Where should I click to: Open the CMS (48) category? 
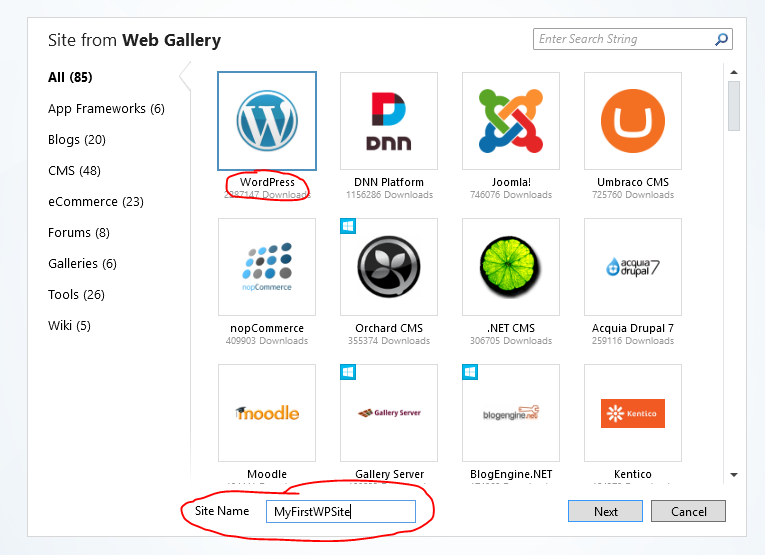pyautogui.click(x=74, y=171)
